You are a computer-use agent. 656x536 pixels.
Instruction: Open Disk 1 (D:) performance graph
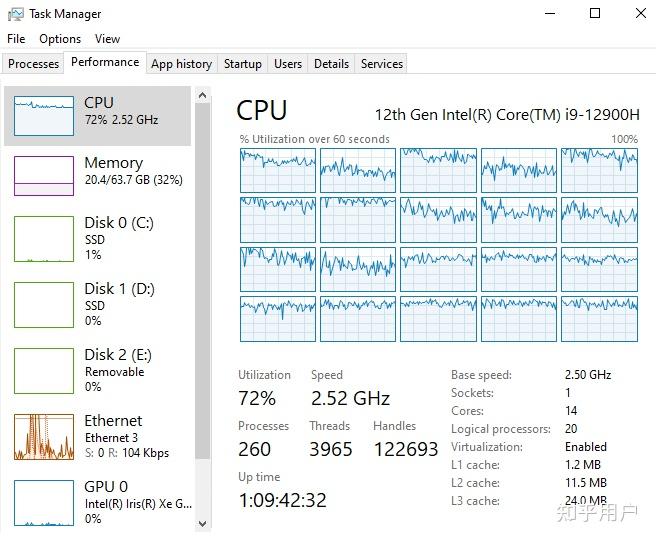44,306
